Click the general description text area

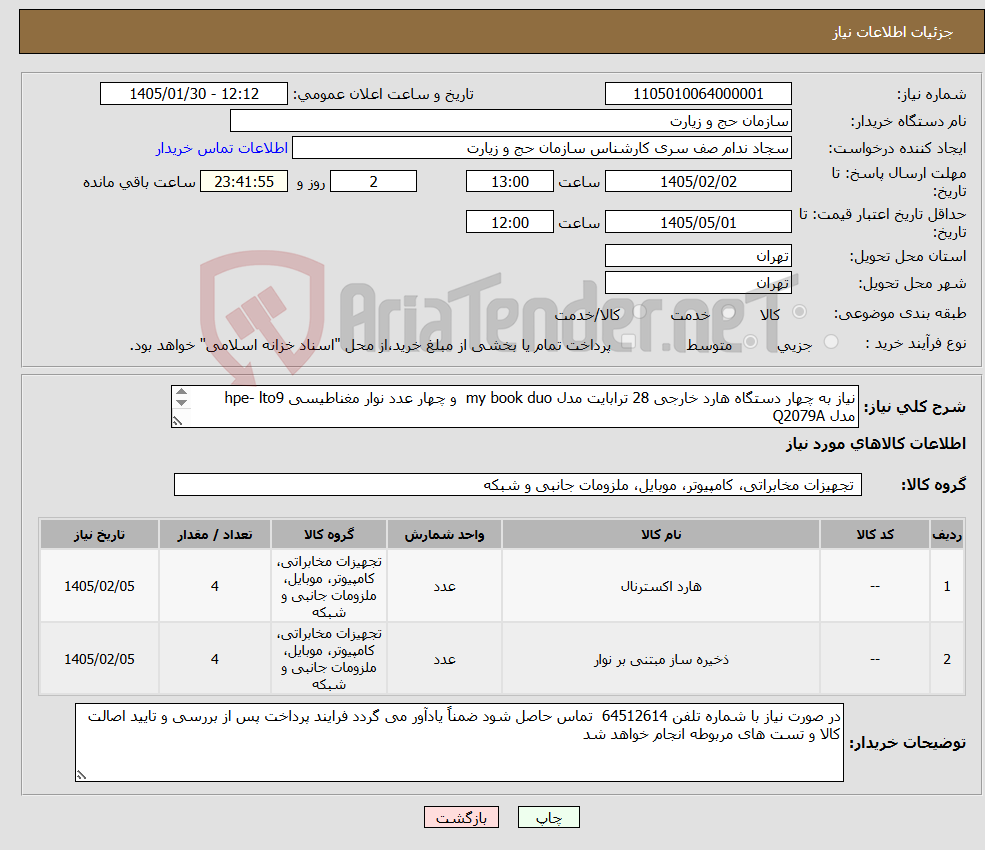pyautogui.click(x=514, y=406)
